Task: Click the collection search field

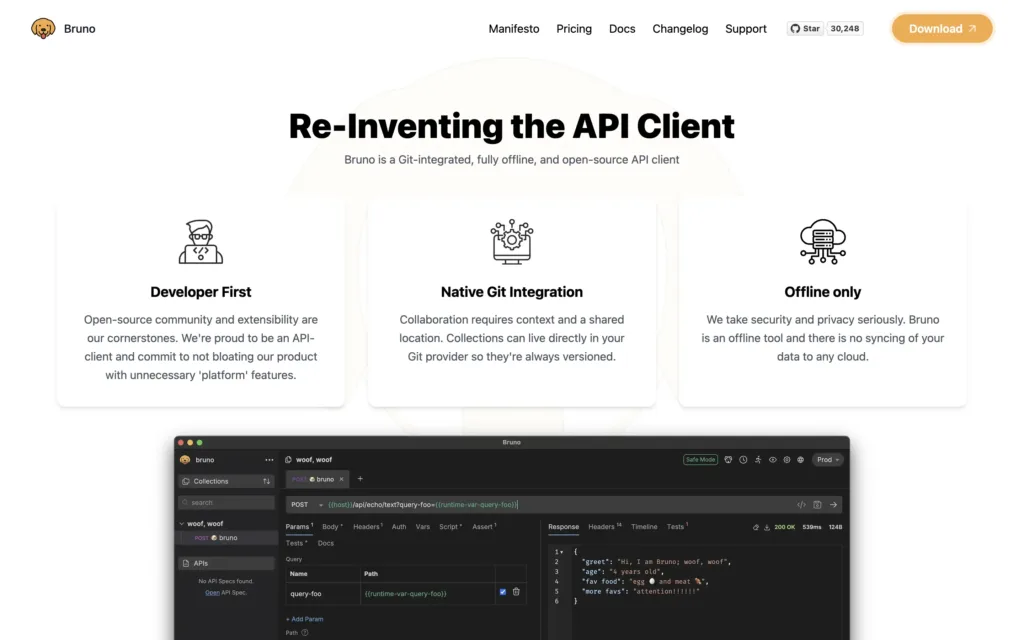Action: (x=226, y=503)
